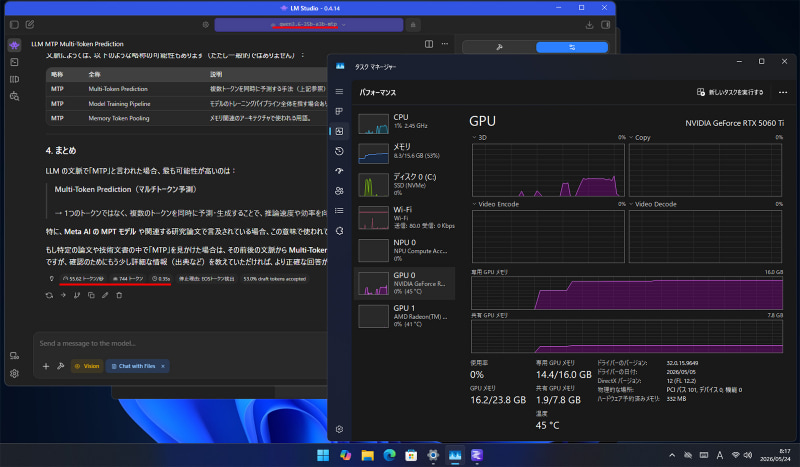800x467 pixels.
Task: Select GPU 0 NVIDIA performance item
Action: pyautogui.click(x=405, y=283)
